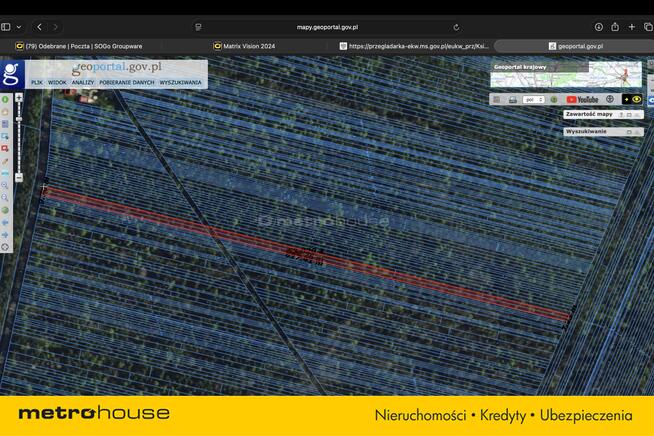Click the zoom in plus button on slider
The width and height of the screenshot is (654, 436).
[x=18, y=100]
